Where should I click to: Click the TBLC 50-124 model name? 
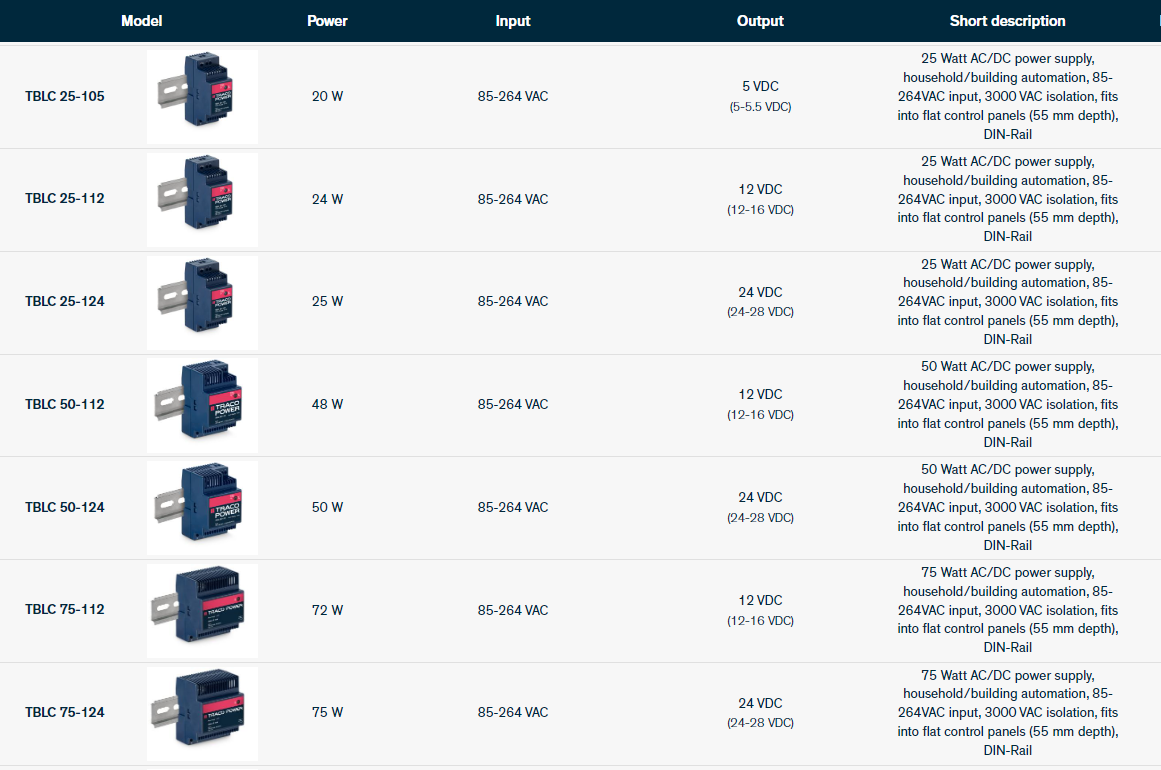(x=65, y=508)
